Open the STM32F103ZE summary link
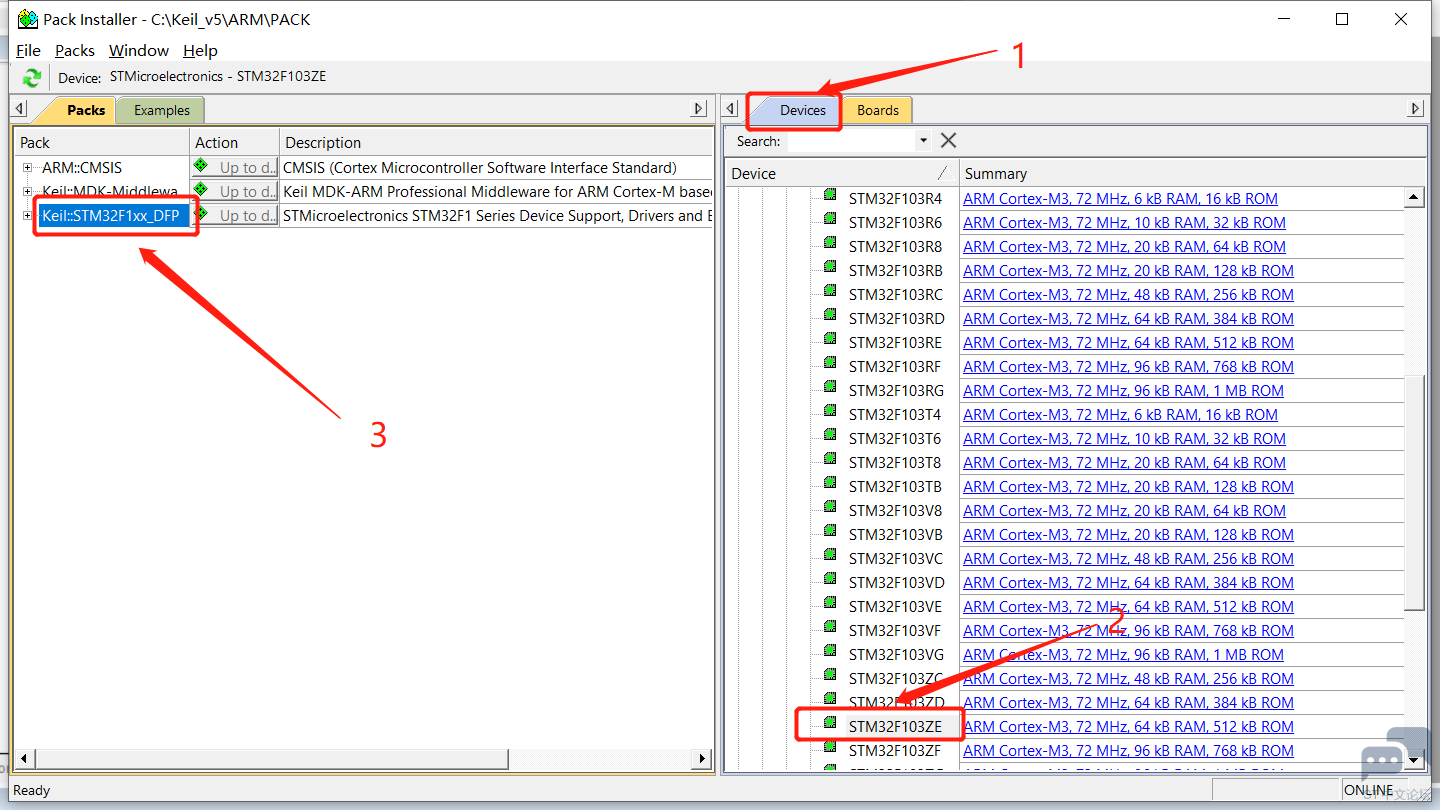 (1128, 727)
